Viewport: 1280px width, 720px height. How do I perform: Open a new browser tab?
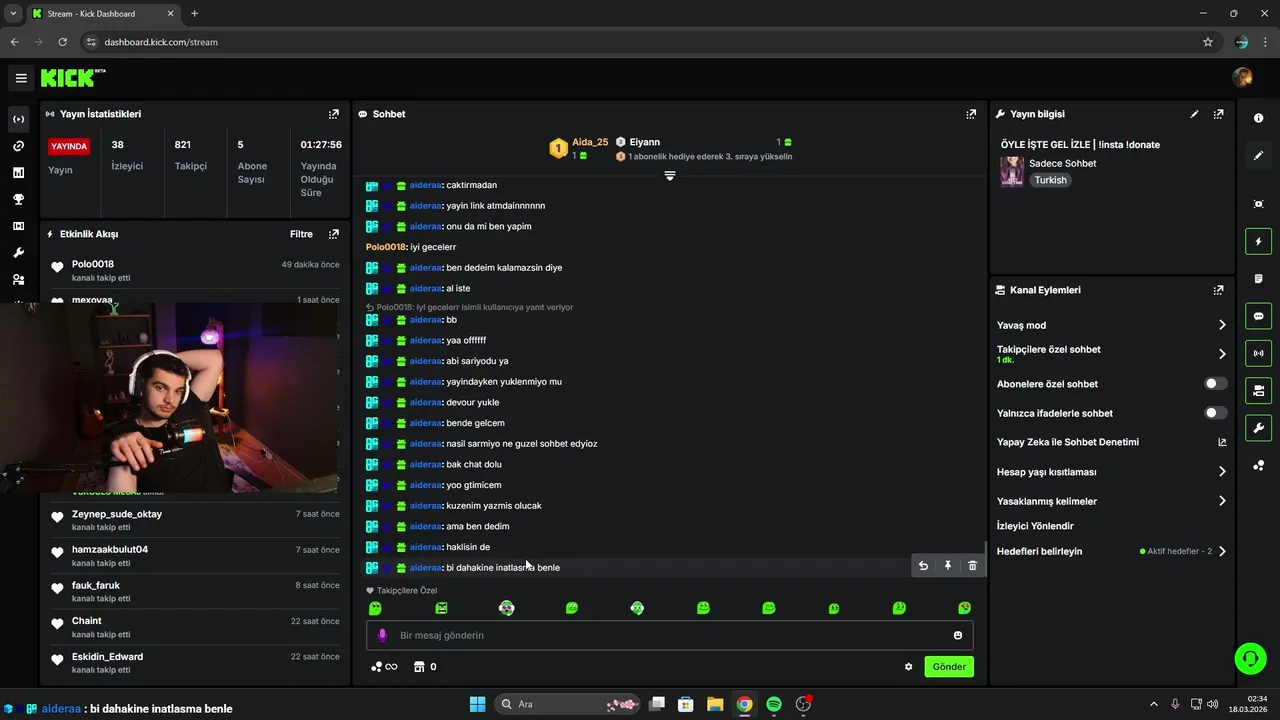click(x=194, y=14)
